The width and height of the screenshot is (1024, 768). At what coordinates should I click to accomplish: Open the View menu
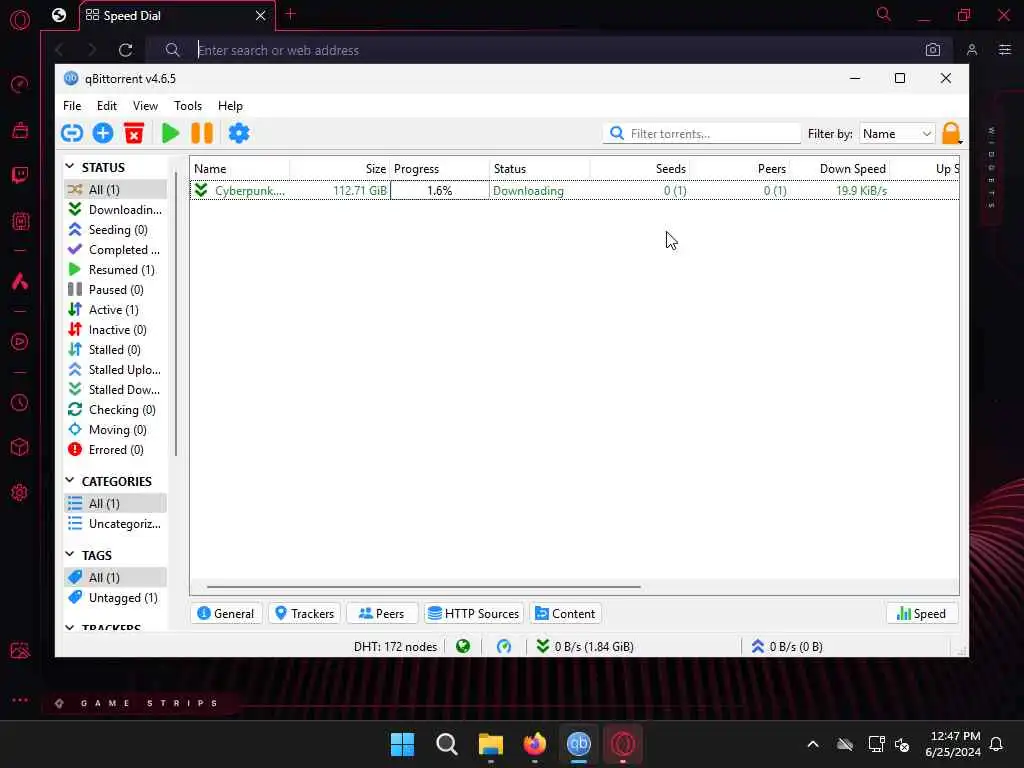[x=145, y=106]
